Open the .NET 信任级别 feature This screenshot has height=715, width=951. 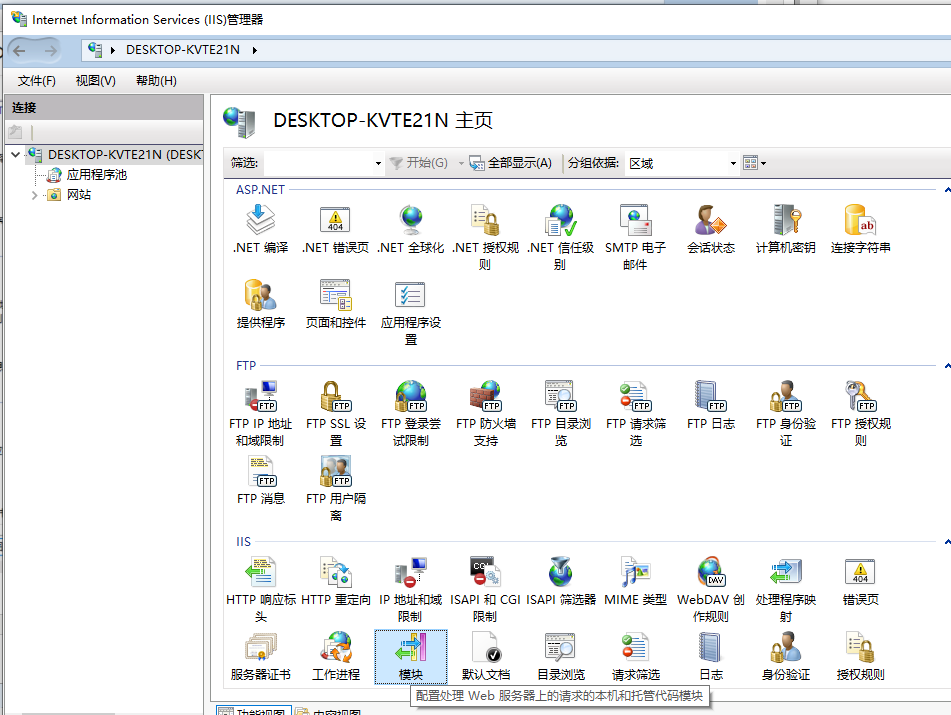tap(560, 238)
